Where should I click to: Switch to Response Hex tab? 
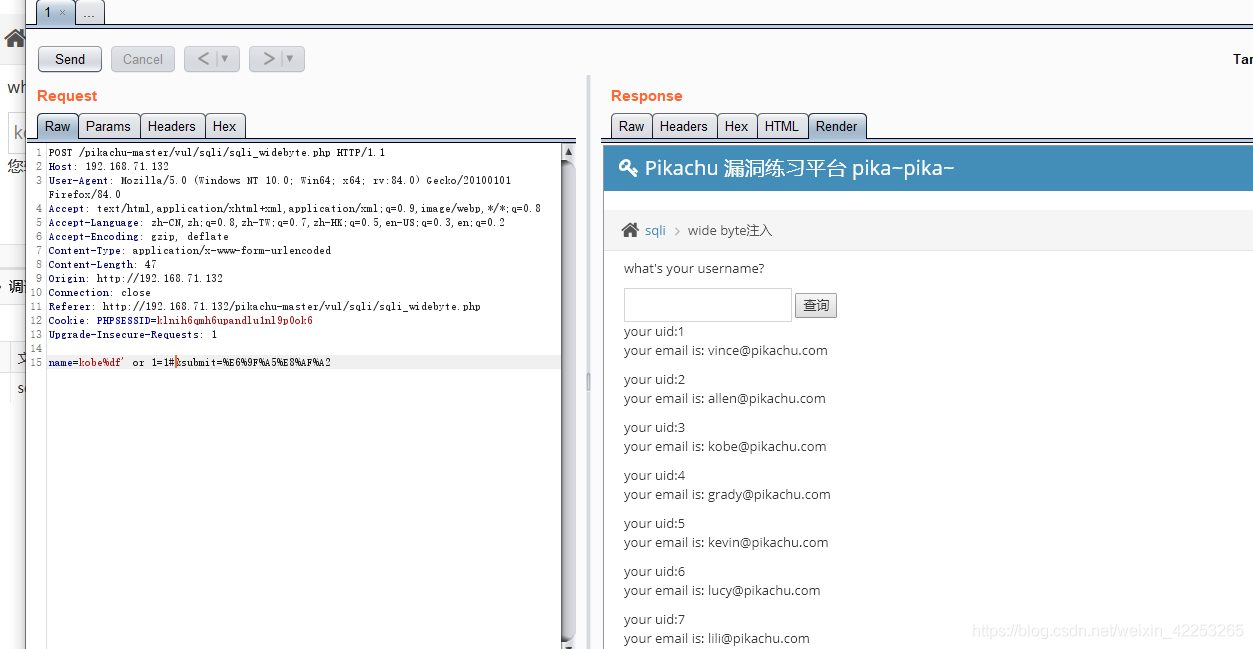point(737,126)
